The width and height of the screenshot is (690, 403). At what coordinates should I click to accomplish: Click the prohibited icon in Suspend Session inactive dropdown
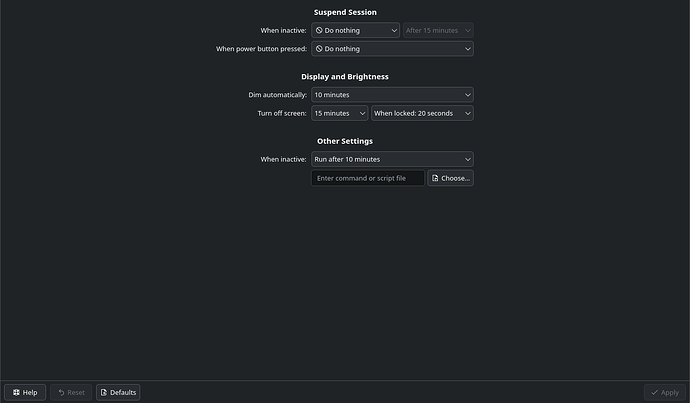point(319,30)
